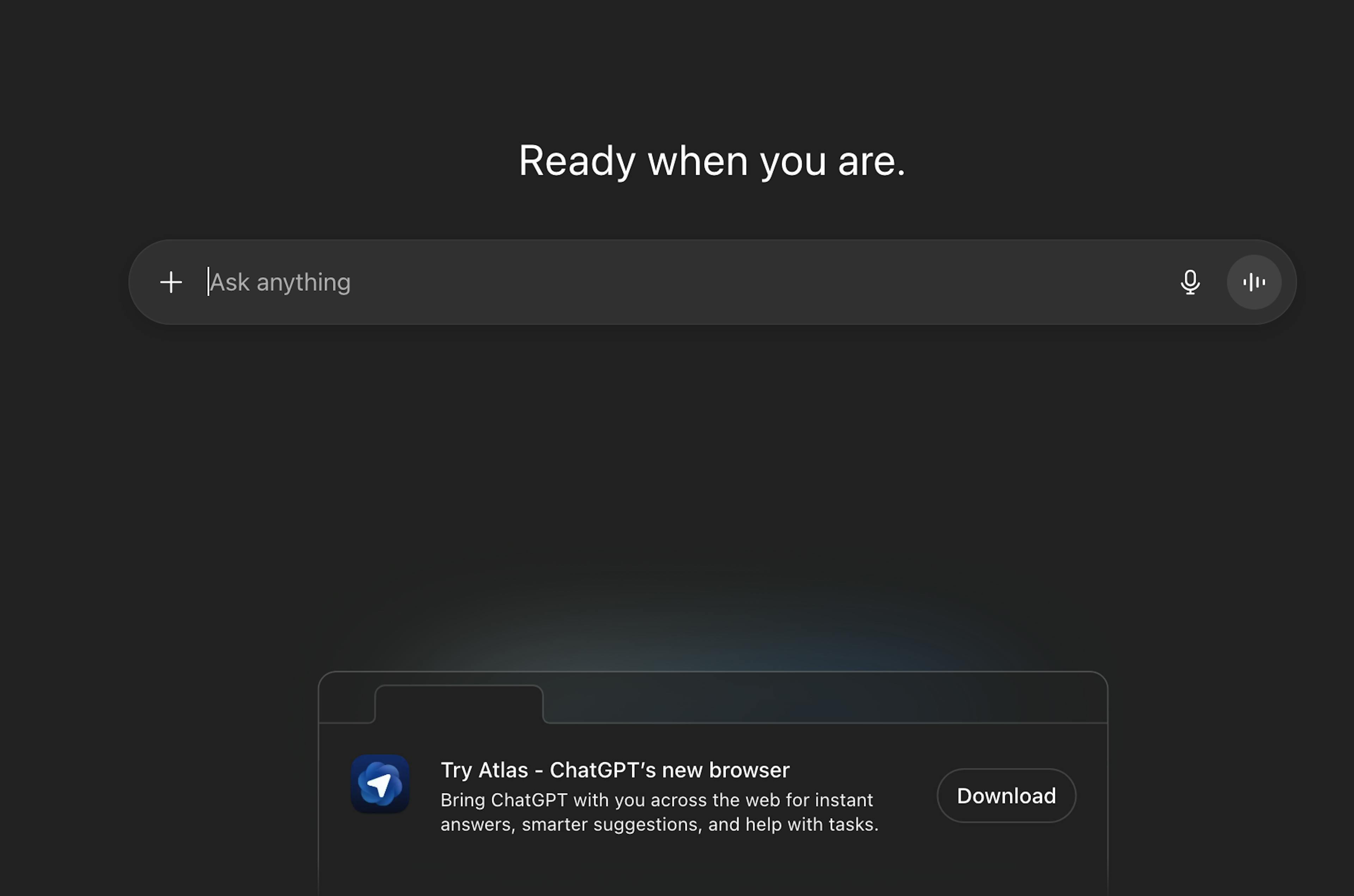Select the Ready when you are heading

point(712,161)
